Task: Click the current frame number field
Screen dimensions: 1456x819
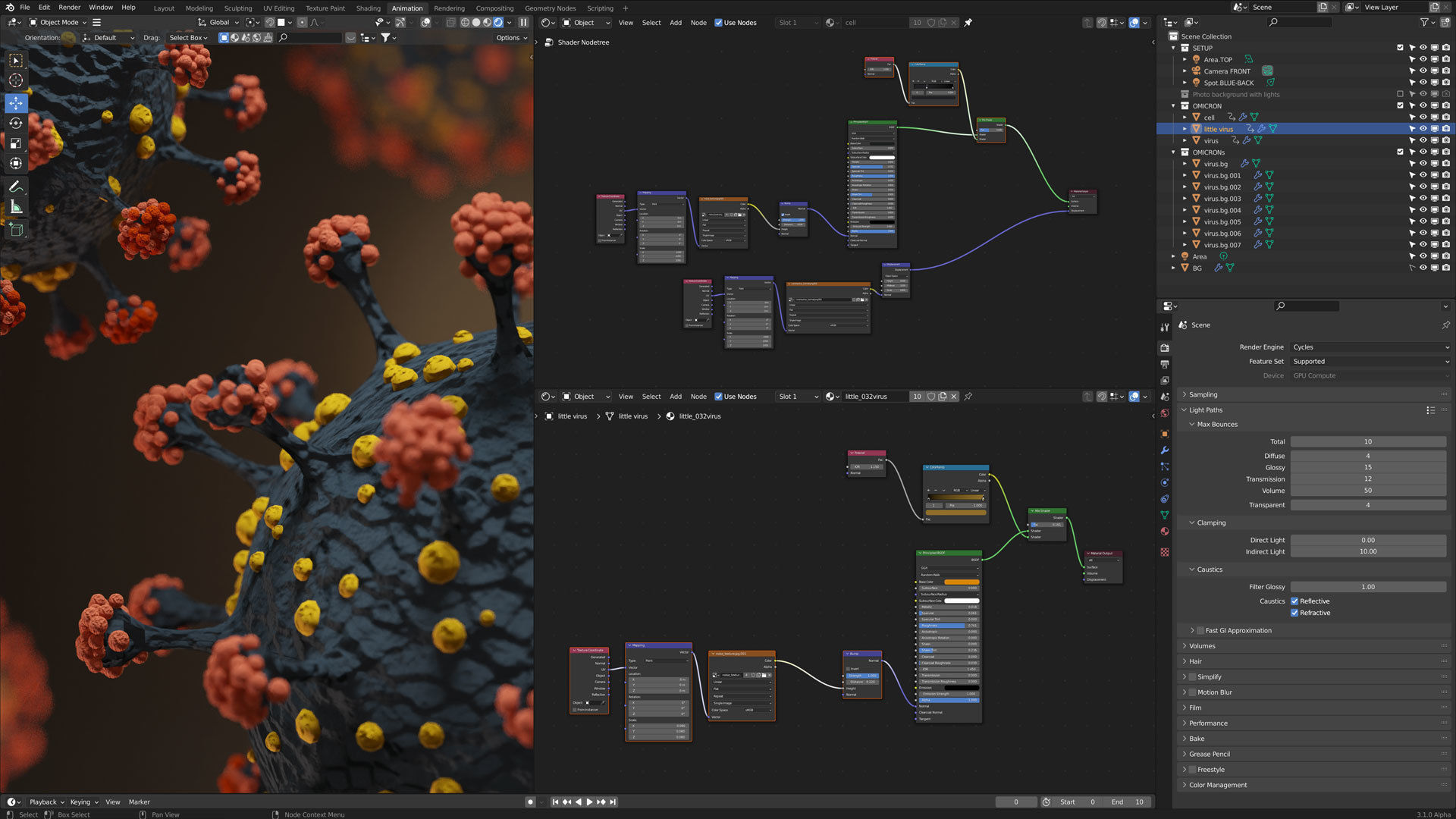Action: click(1015, 802)
